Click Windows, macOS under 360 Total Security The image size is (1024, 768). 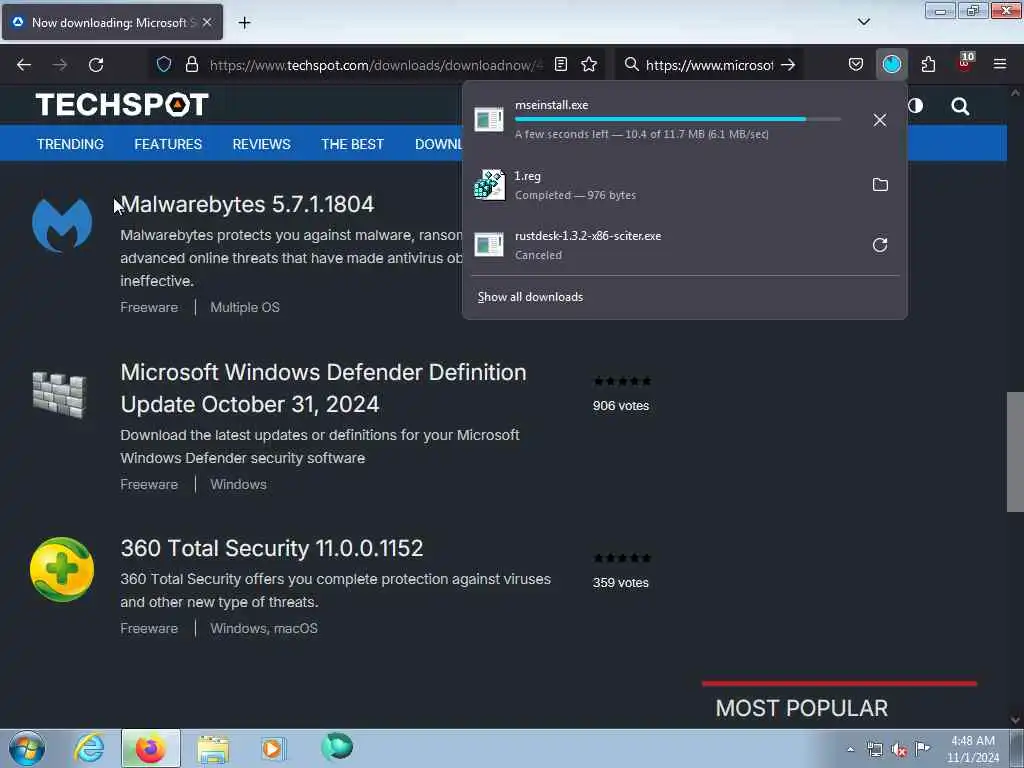[x=264, y=628]
